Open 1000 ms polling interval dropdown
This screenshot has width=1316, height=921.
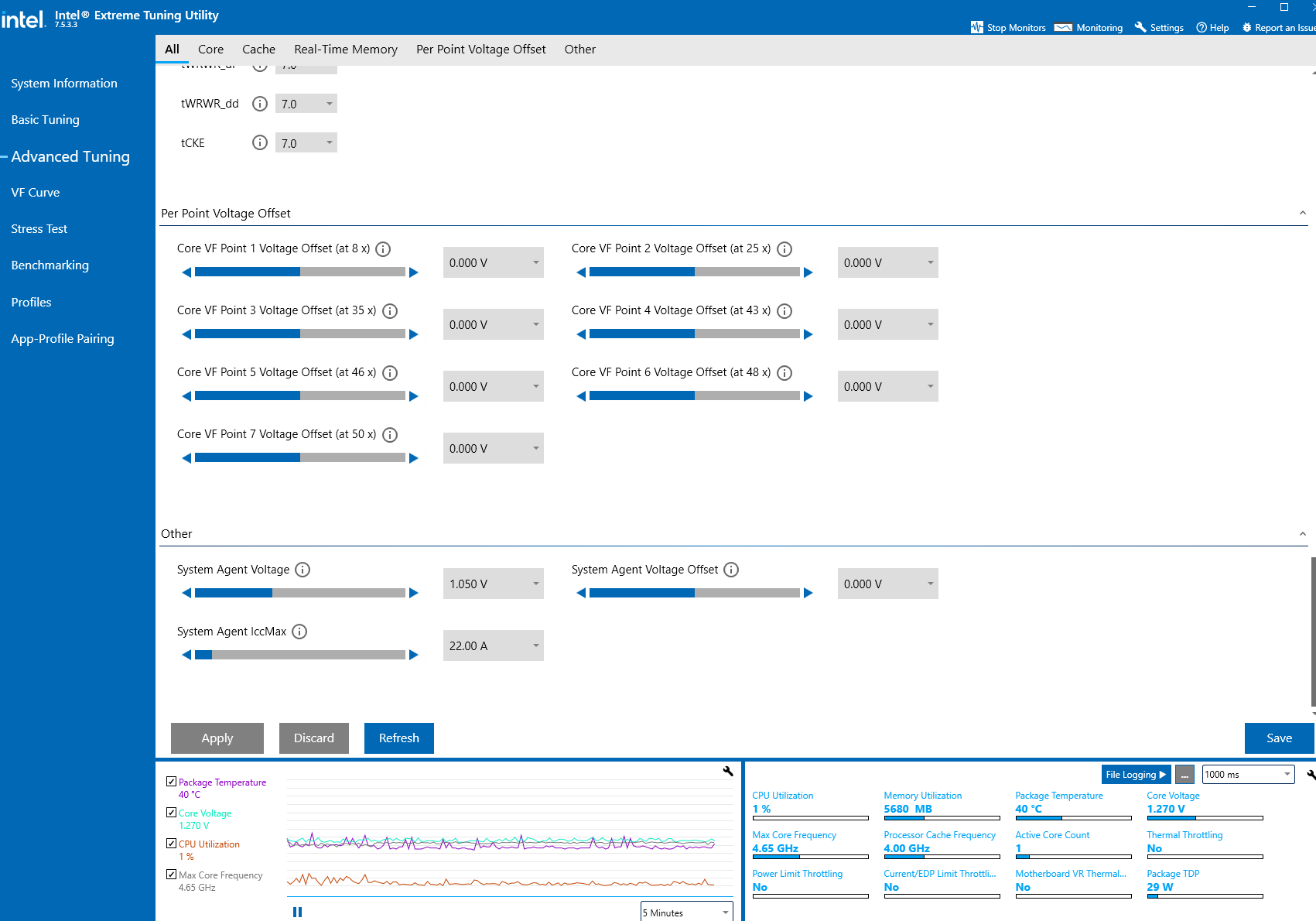click(x=1249, y=774)
